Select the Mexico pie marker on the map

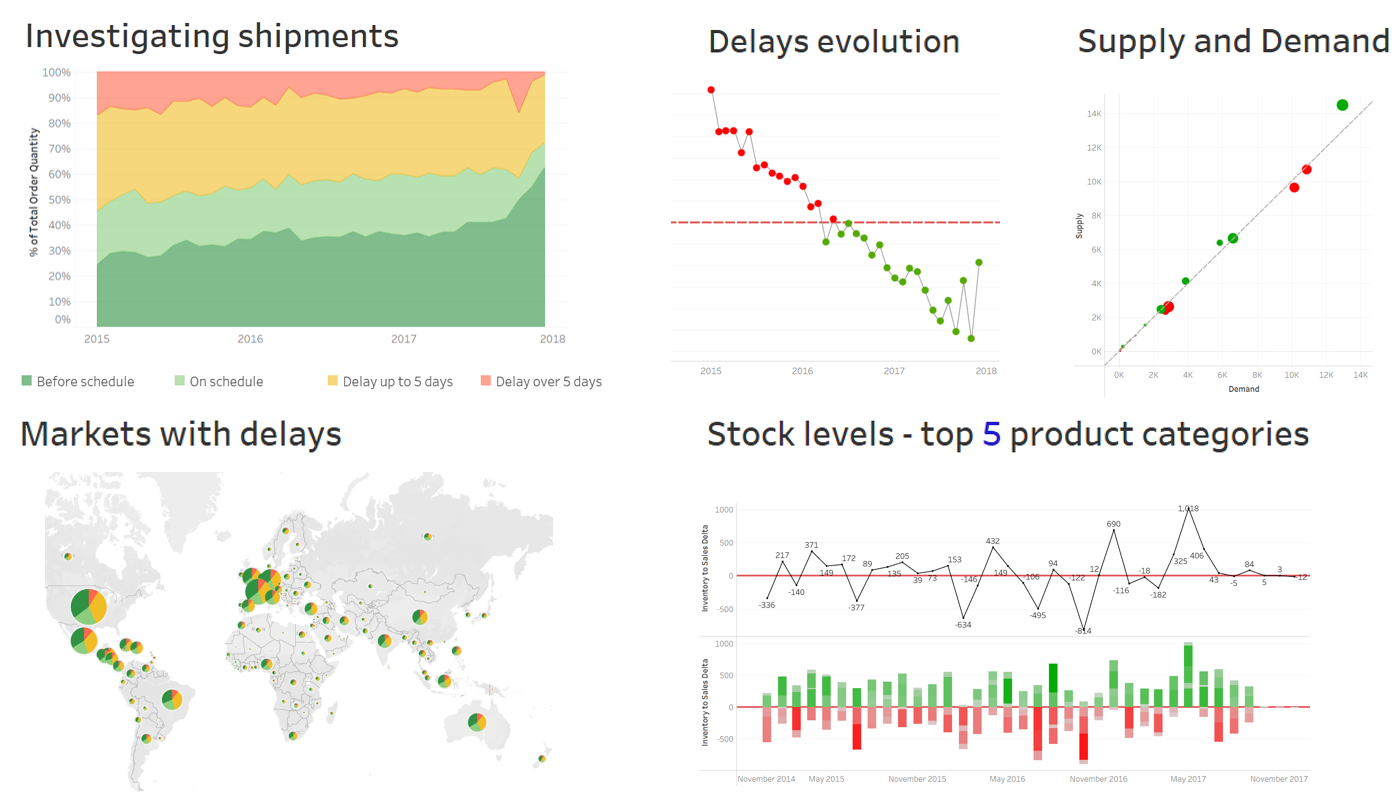point(84,640)
